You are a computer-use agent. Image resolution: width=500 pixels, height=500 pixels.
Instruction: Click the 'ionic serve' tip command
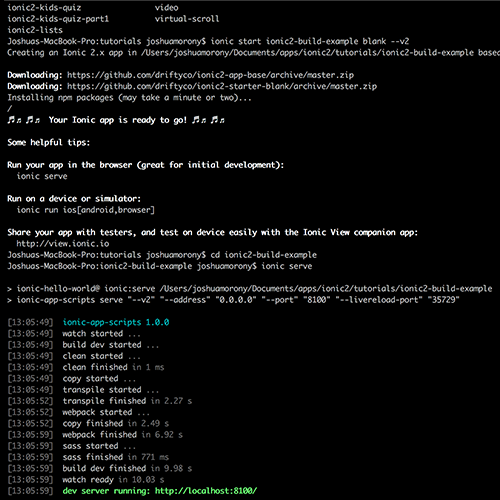tap(42, 176)
